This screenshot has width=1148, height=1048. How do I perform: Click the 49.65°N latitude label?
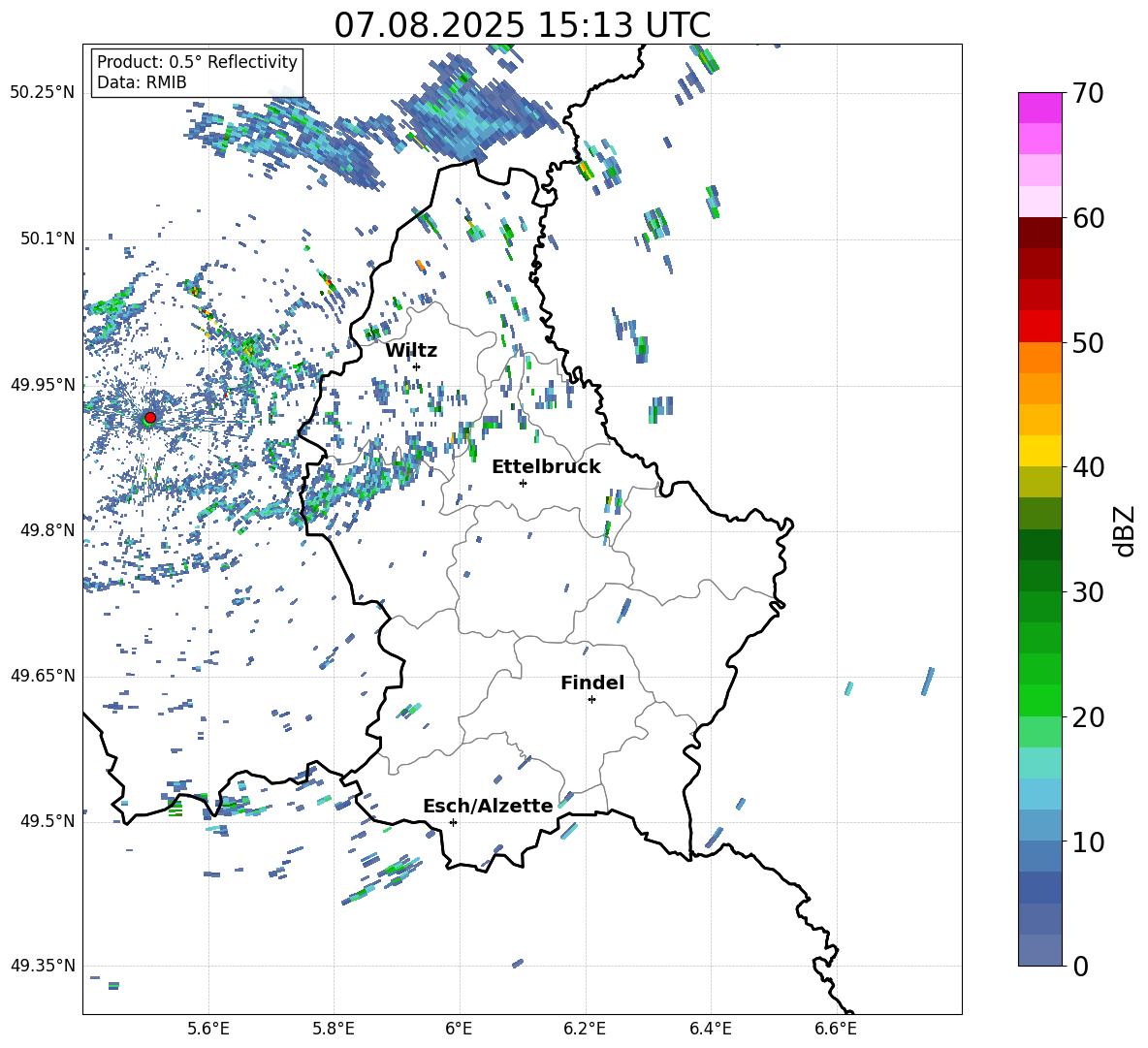(x=43, y=675)
